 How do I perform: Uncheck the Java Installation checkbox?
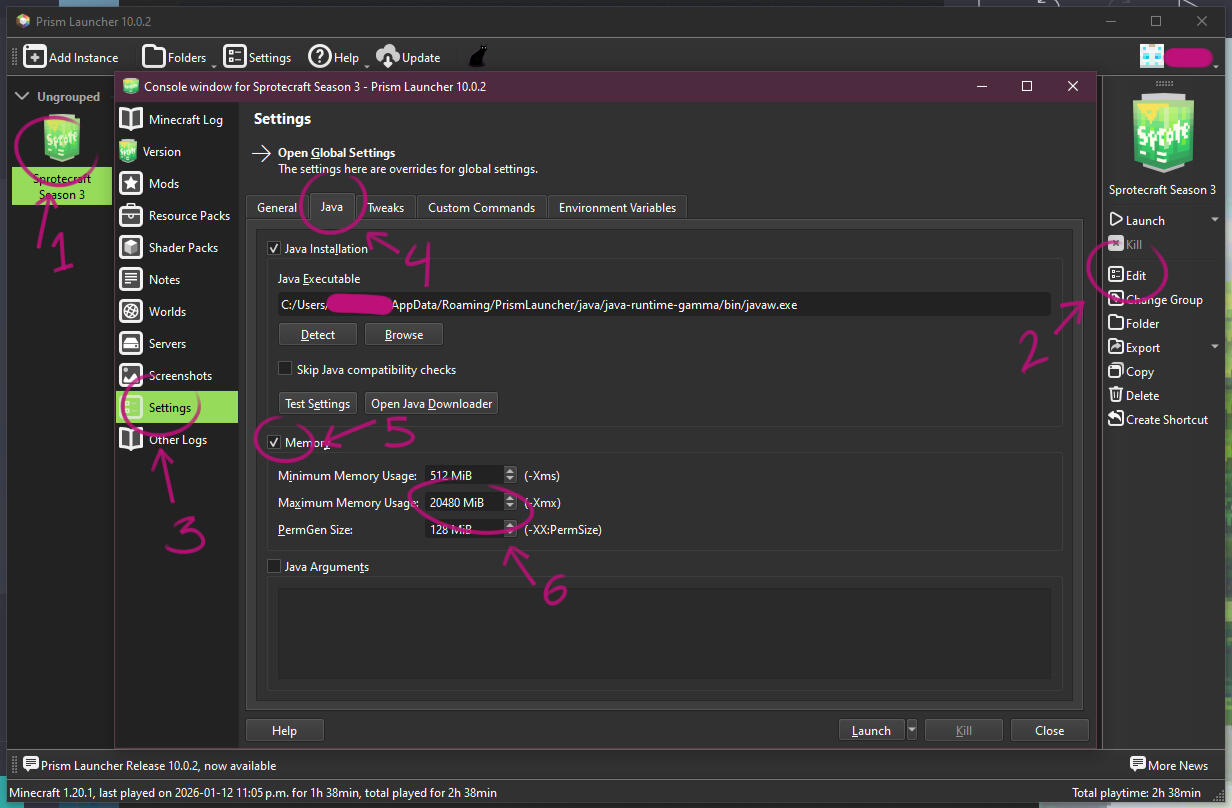coord(274,248)
